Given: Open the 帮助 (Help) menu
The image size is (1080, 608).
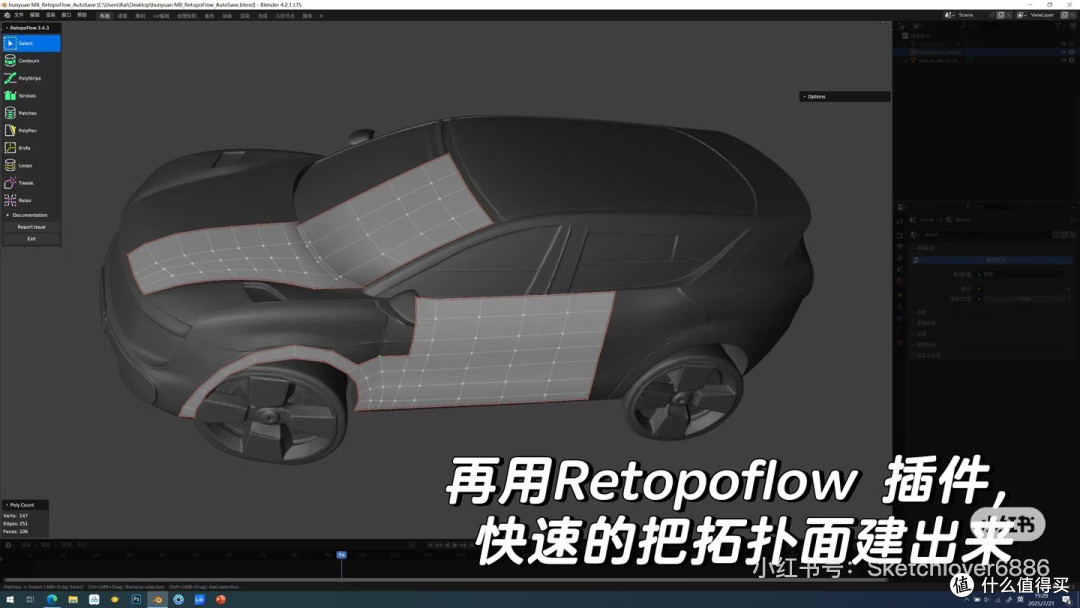Looking at the screenshot, I should [82, 15].
